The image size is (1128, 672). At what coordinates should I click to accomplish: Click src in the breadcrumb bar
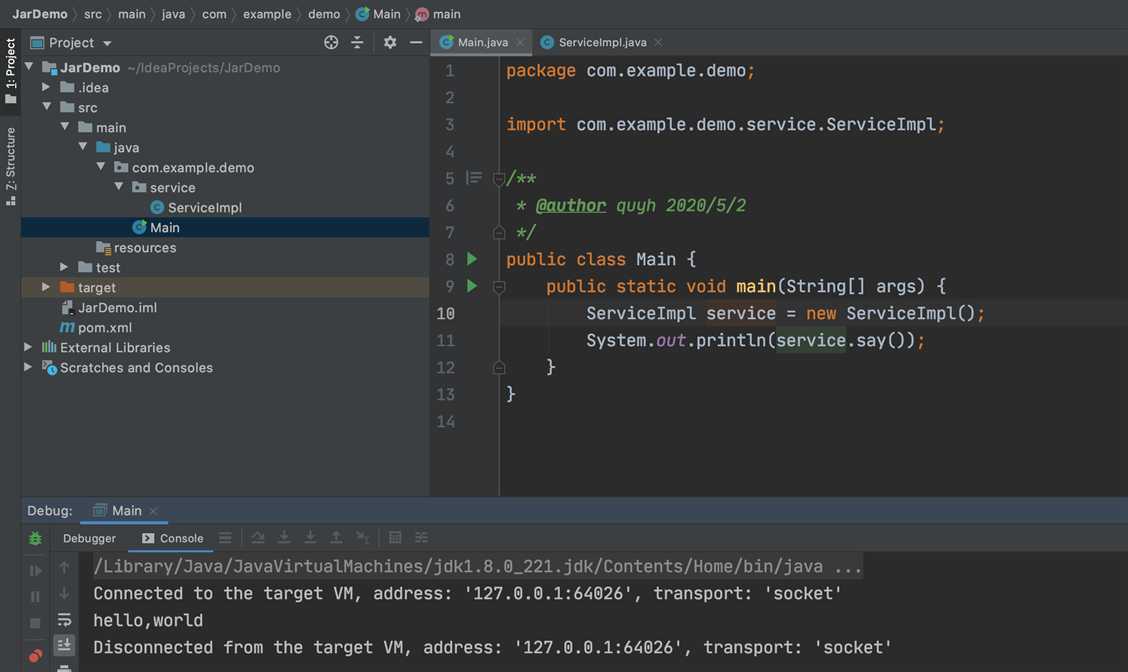coord(93,14)
